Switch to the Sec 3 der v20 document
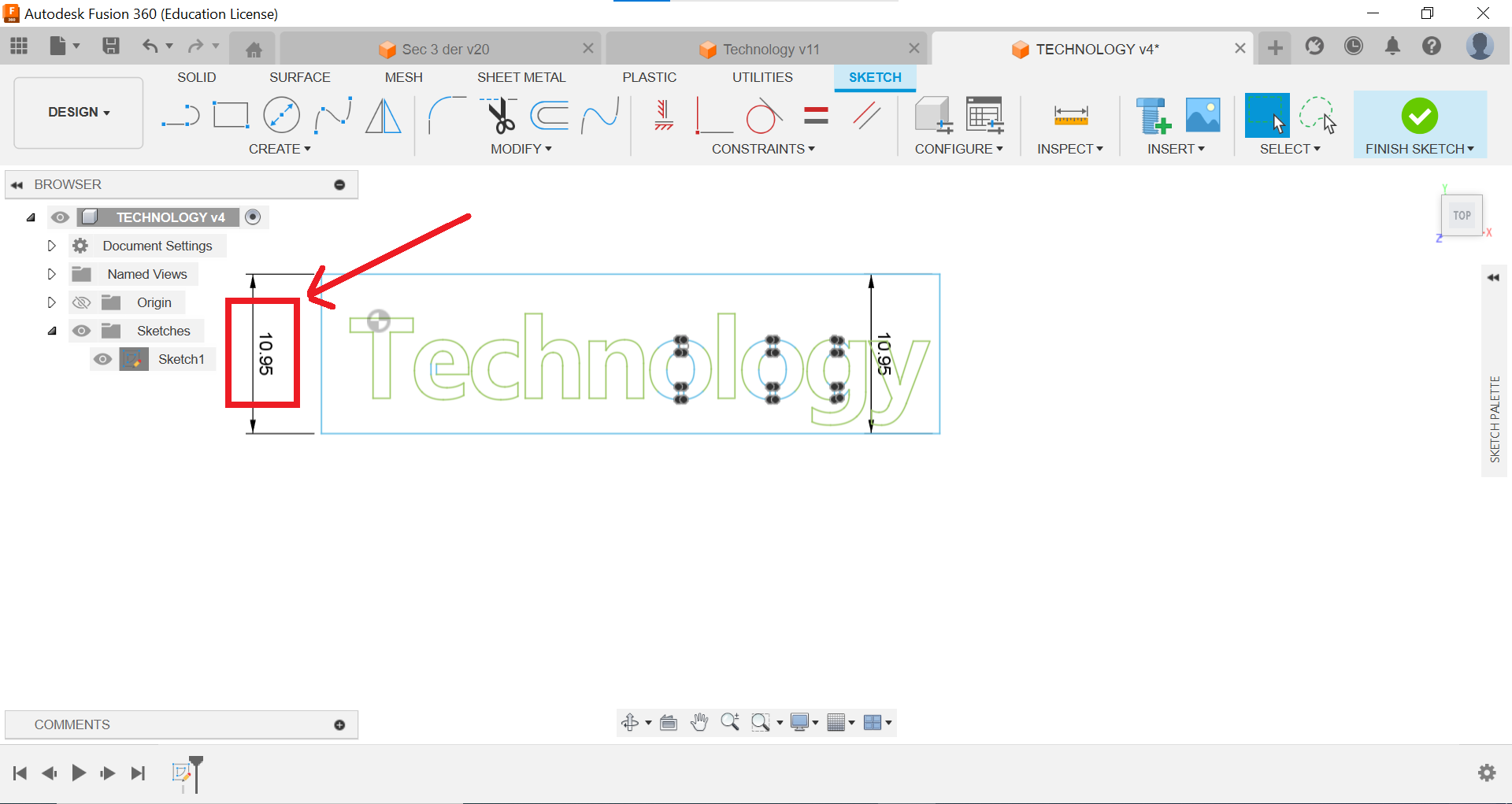The width and height of the screenshot is (1512, 804). 440,49
